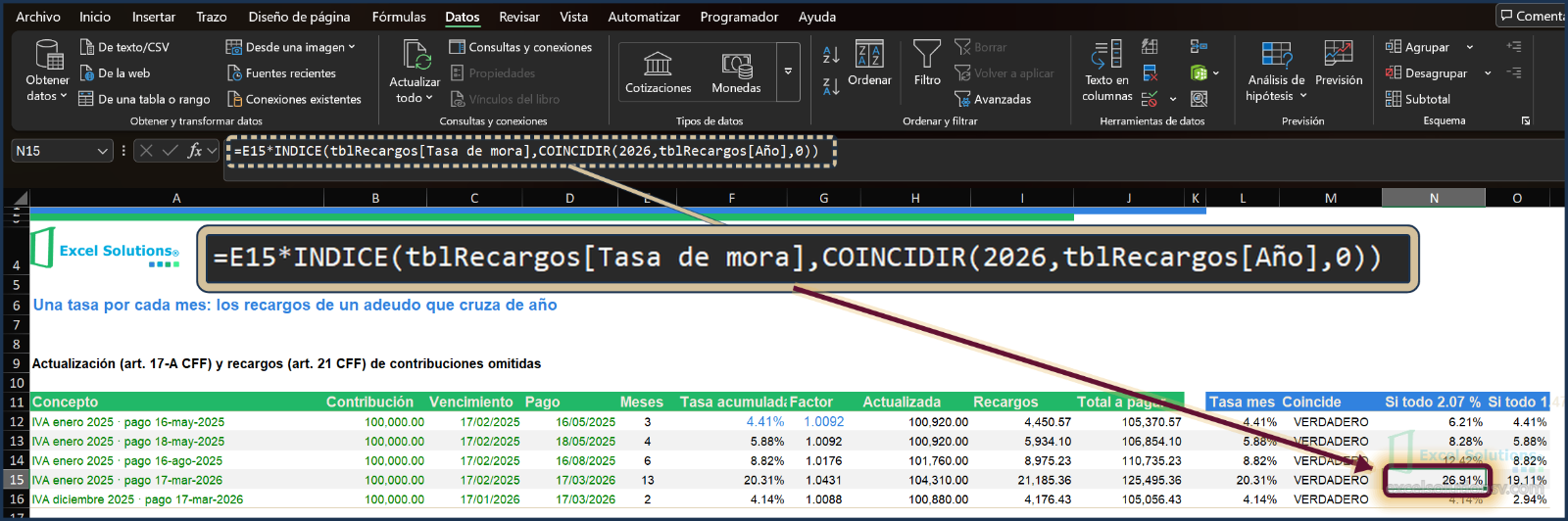Show detail outline icon
1568x521 pixels.
tap(1514, 46)
